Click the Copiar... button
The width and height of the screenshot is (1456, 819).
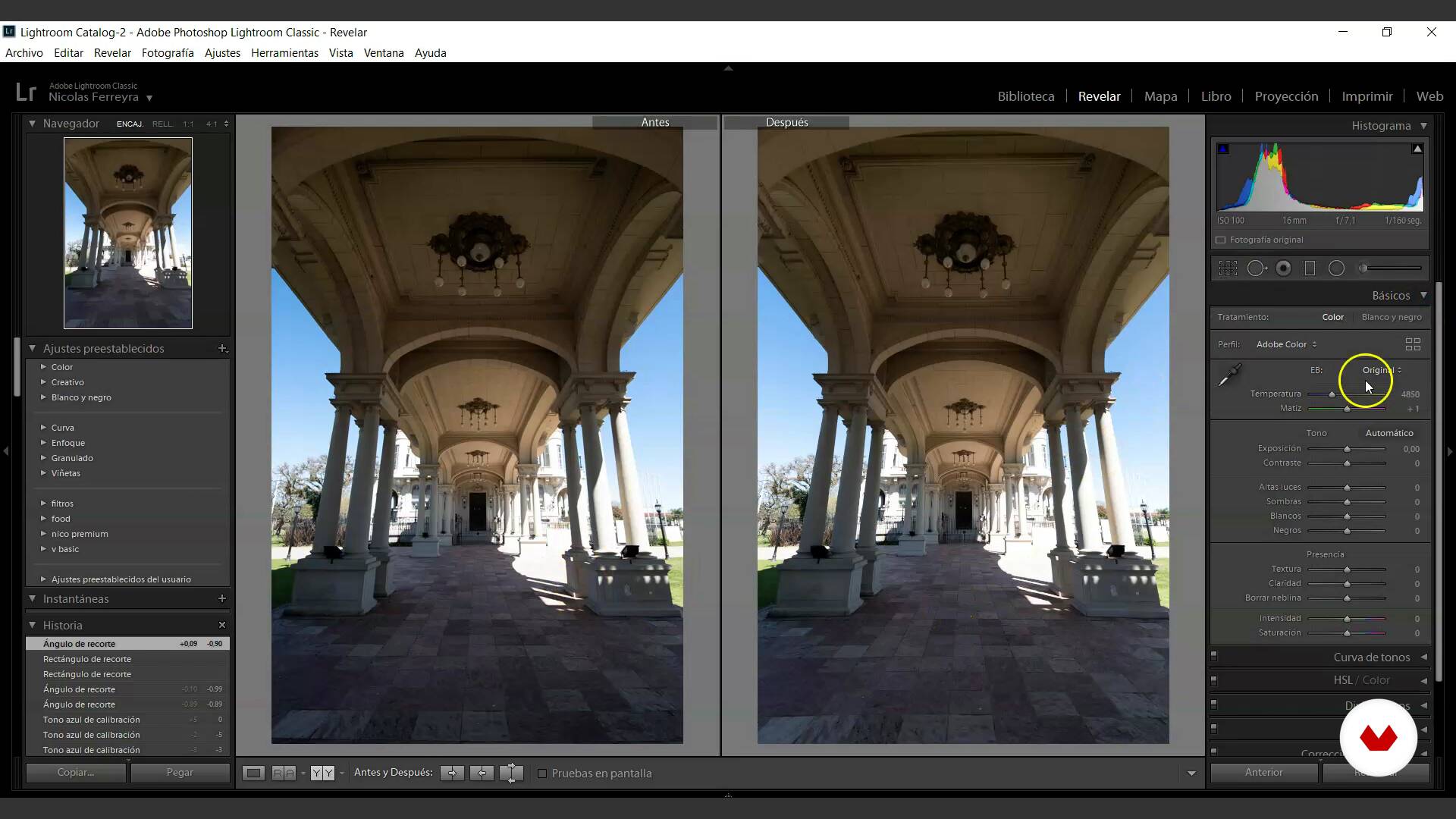pos(76,772)
